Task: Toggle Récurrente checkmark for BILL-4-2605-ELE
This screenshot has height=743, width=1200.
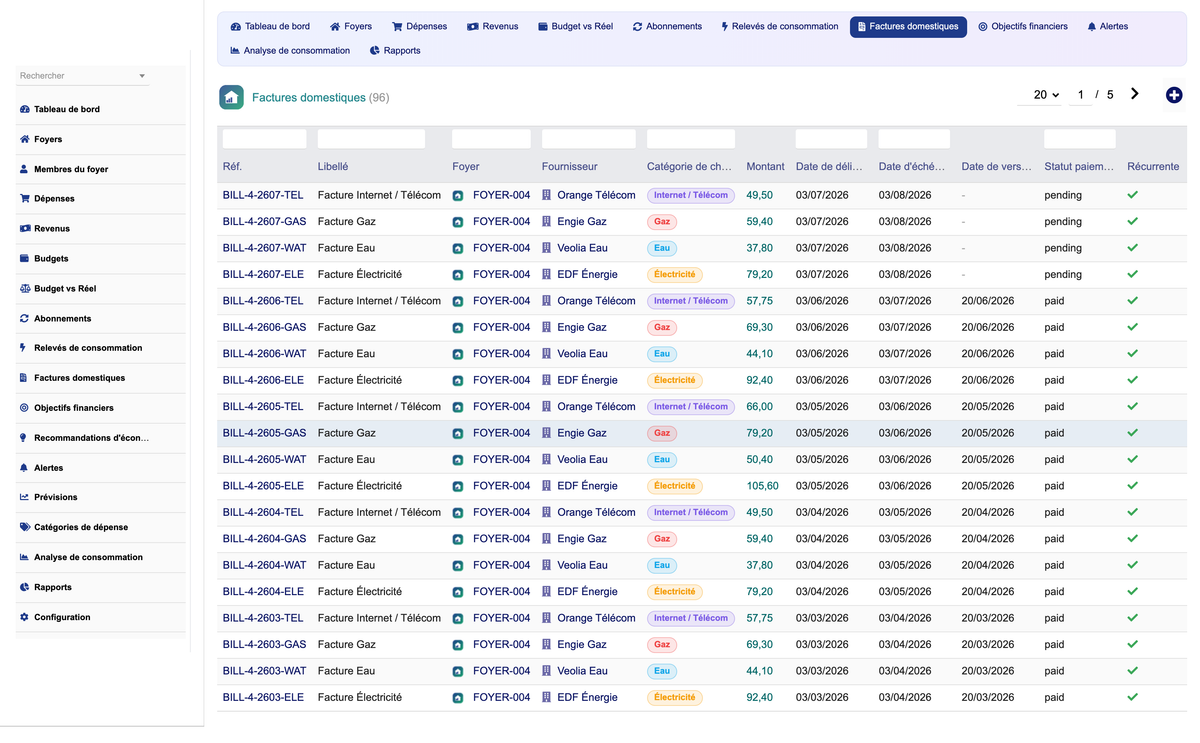Action: pos(1132,486)
